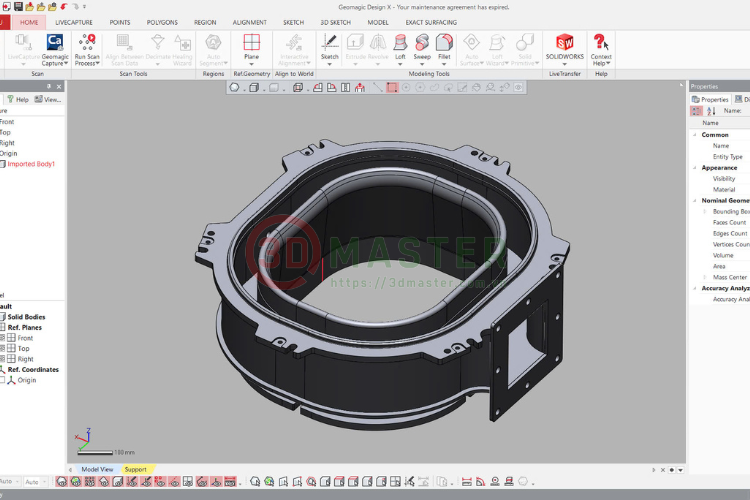Collapse the Appearance properties section
Image resolution: width=750 pixels, height=500 pixels.
[695, 168]
